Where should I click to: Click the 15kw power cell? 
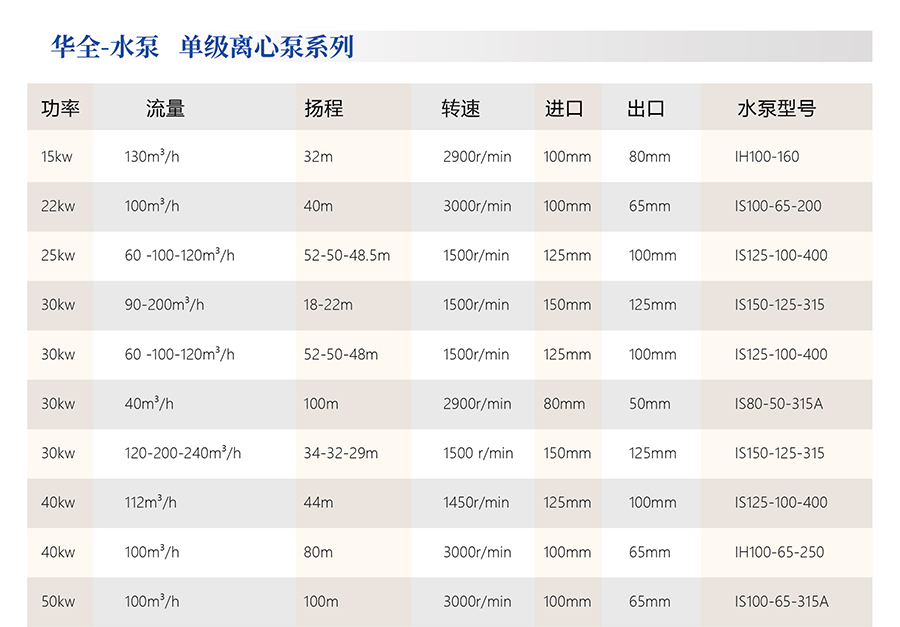[57, 157]
